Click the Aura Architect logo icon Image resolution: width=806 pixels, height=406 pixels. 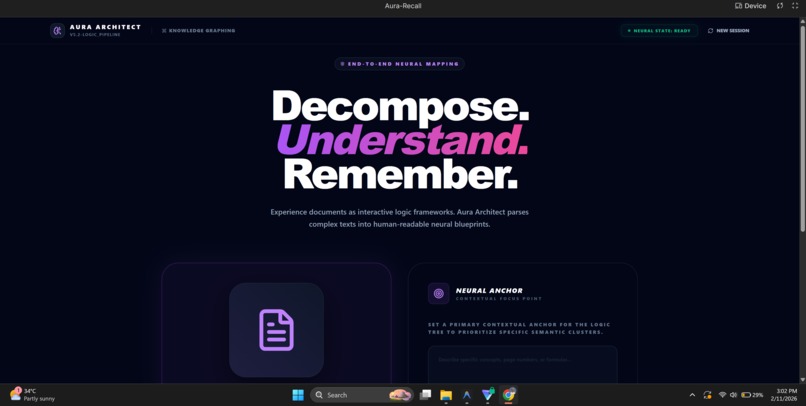pyautogui.click(x=58, y=30)
